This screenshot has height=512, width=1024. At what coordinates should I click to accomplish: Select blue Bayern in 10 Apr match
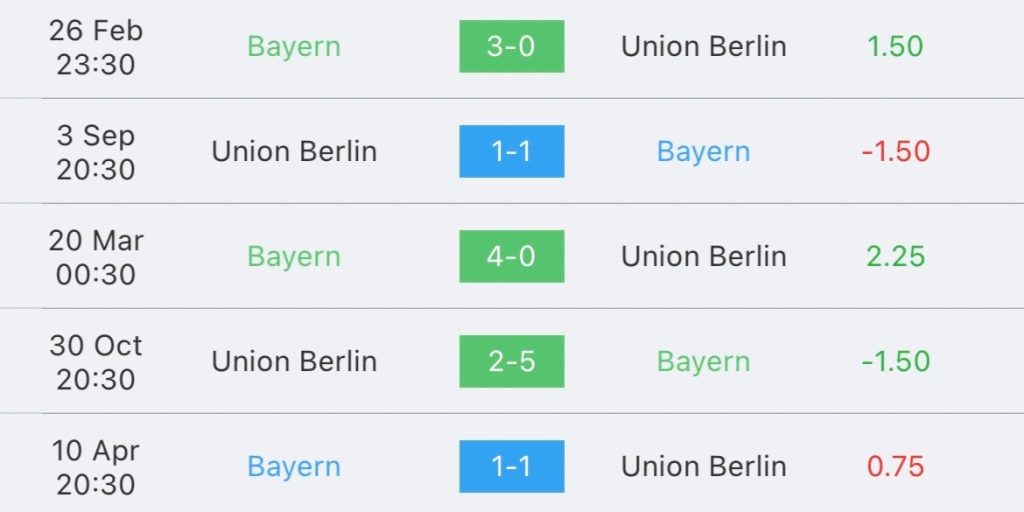tap(294, 467)
